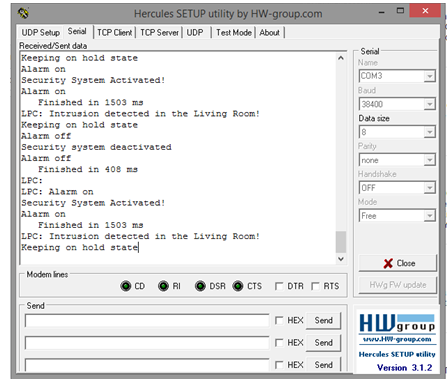
Task: Switch to the TCP Server tab
Action: pyautogui.click(x=159, y=33)
